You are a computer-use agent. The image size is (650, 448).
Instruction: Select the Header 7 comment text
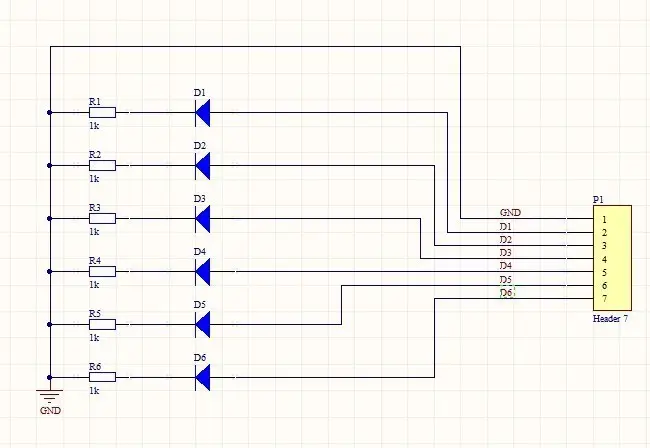tap(610, 319)
